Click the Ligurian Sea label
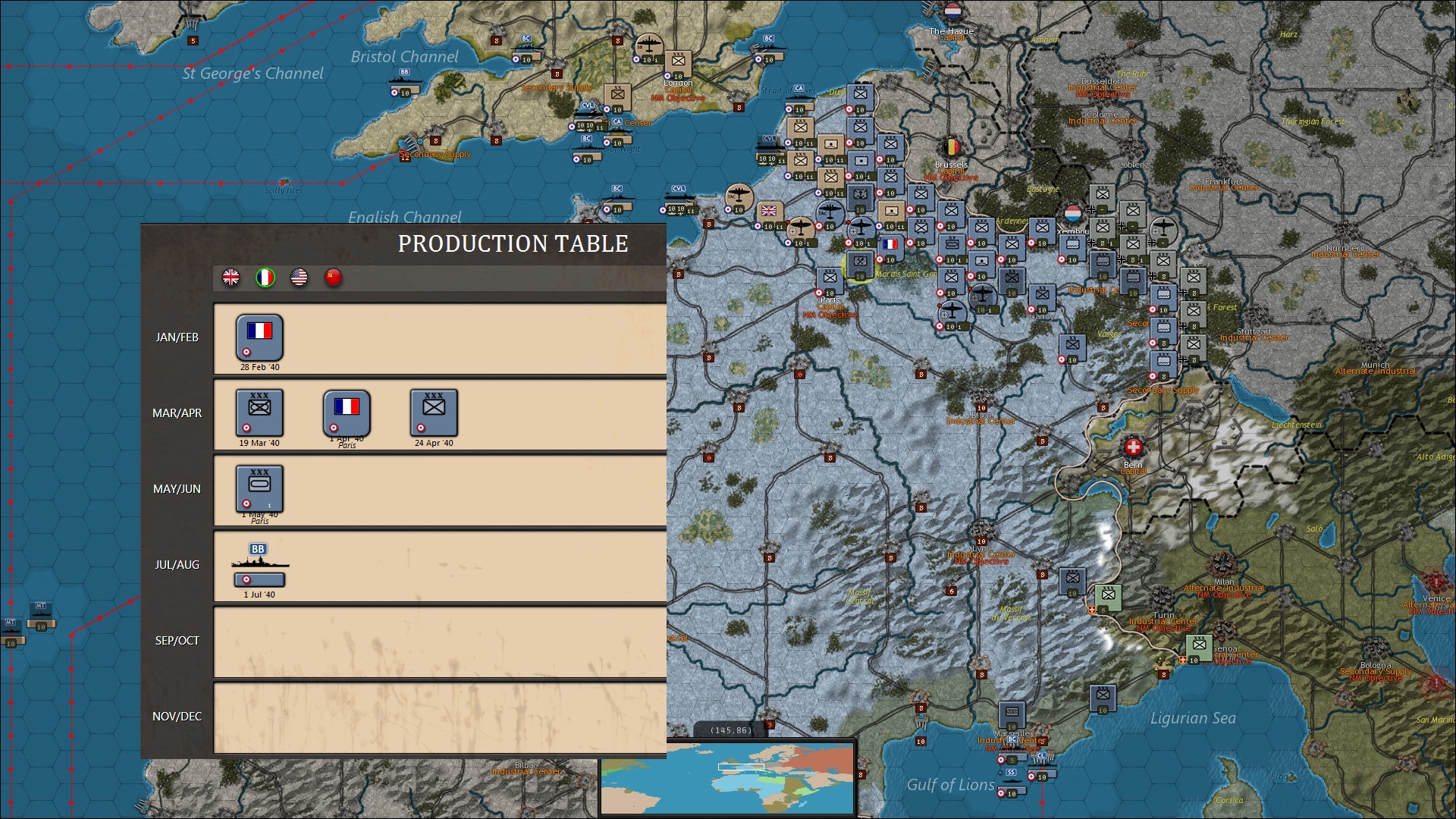The height and width of the screenshot is (819, 1456). (1193, 718)
